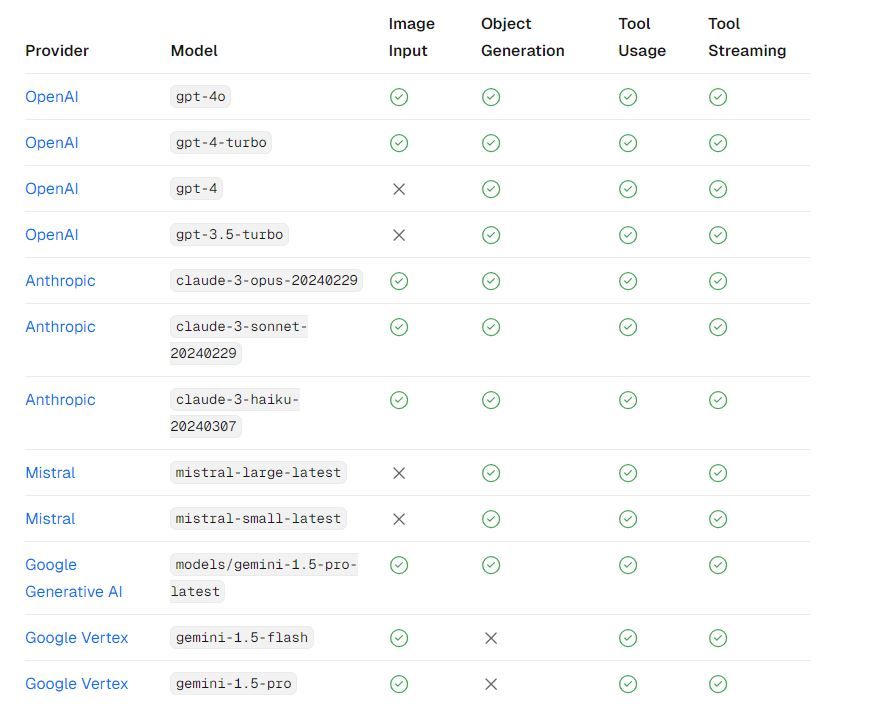The image size is (889, 714).
Task: Click the Model column header
Action: (194, 50)
